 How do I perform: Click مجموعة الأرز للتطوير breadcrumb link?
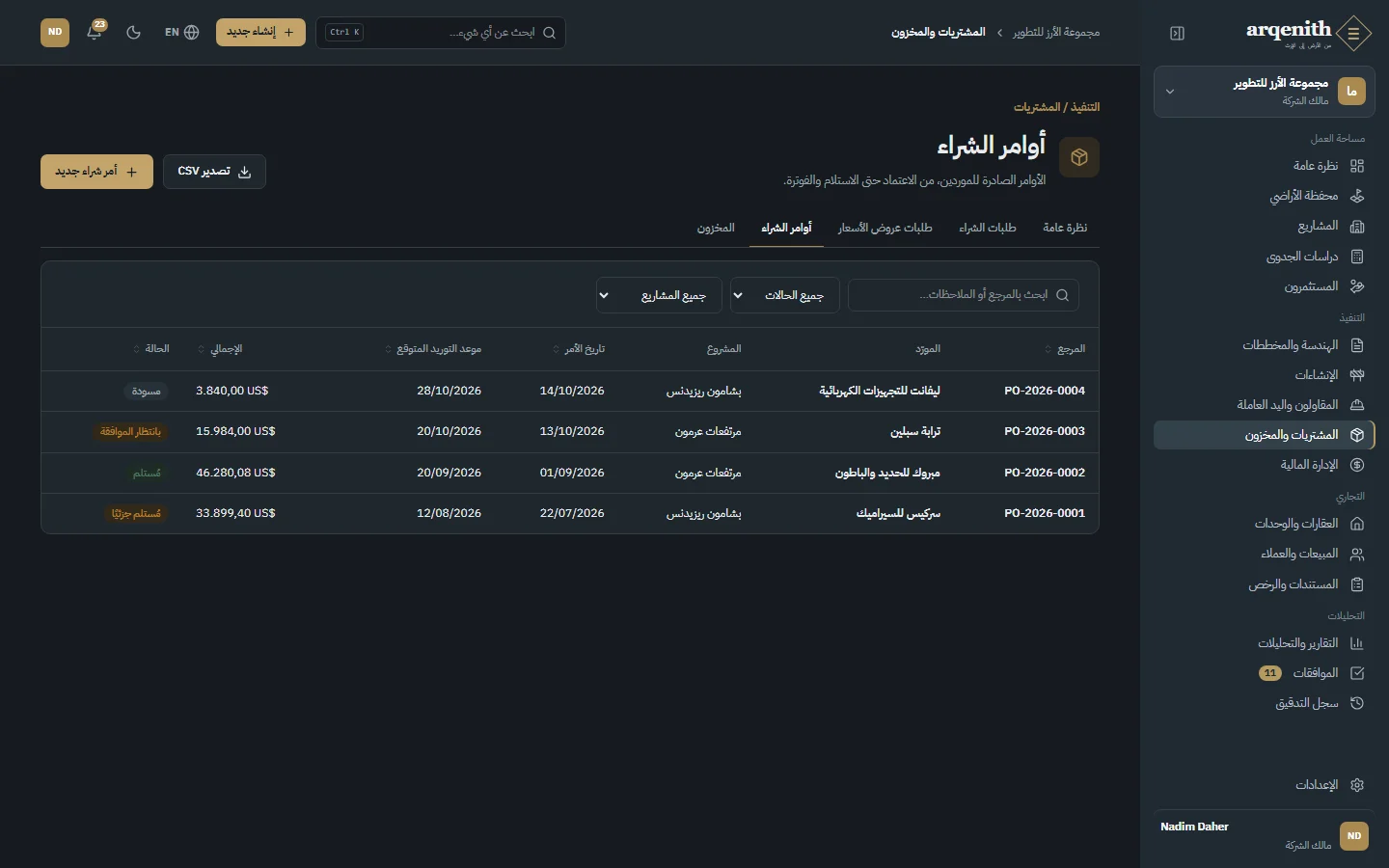point(1056,33)
